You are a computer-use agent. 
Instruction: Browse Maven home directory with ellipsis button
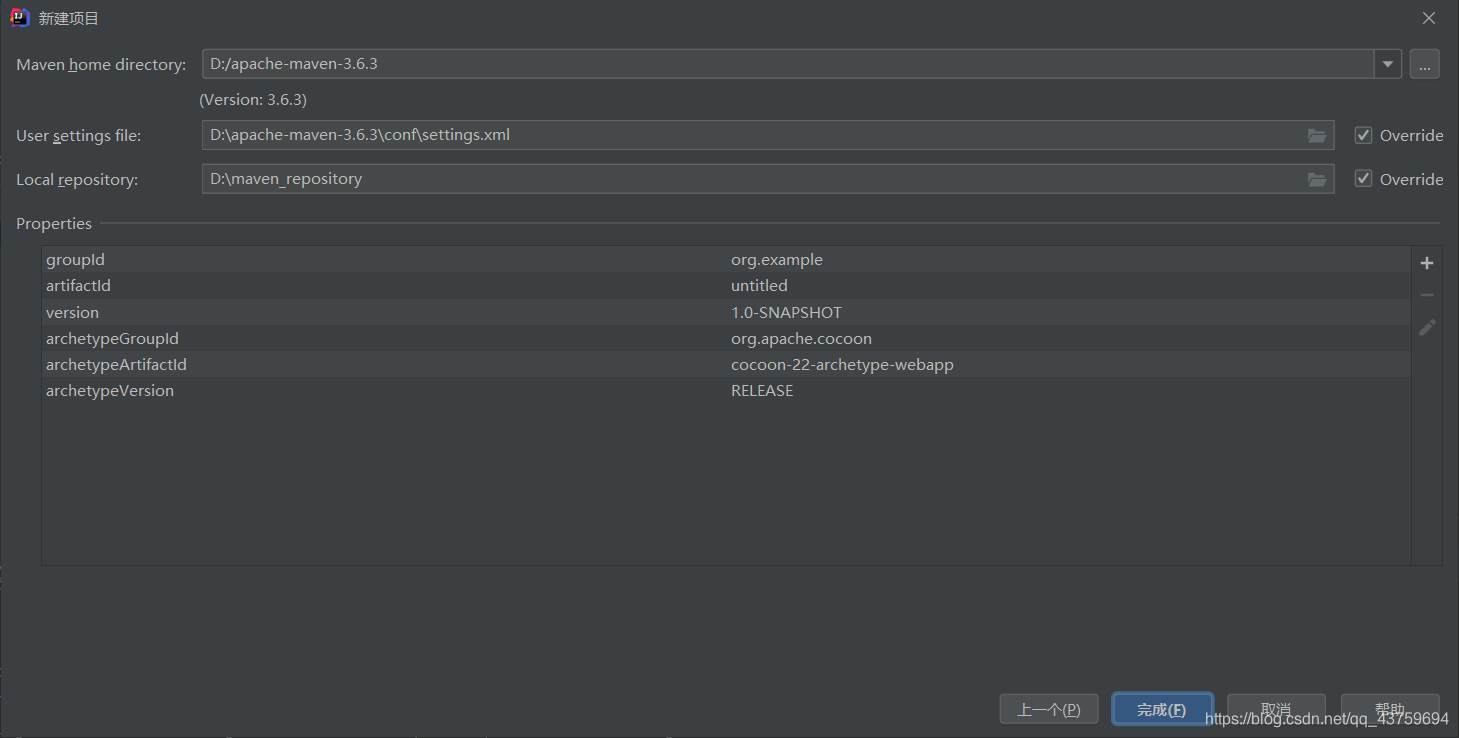click(x=1425, y=64)
